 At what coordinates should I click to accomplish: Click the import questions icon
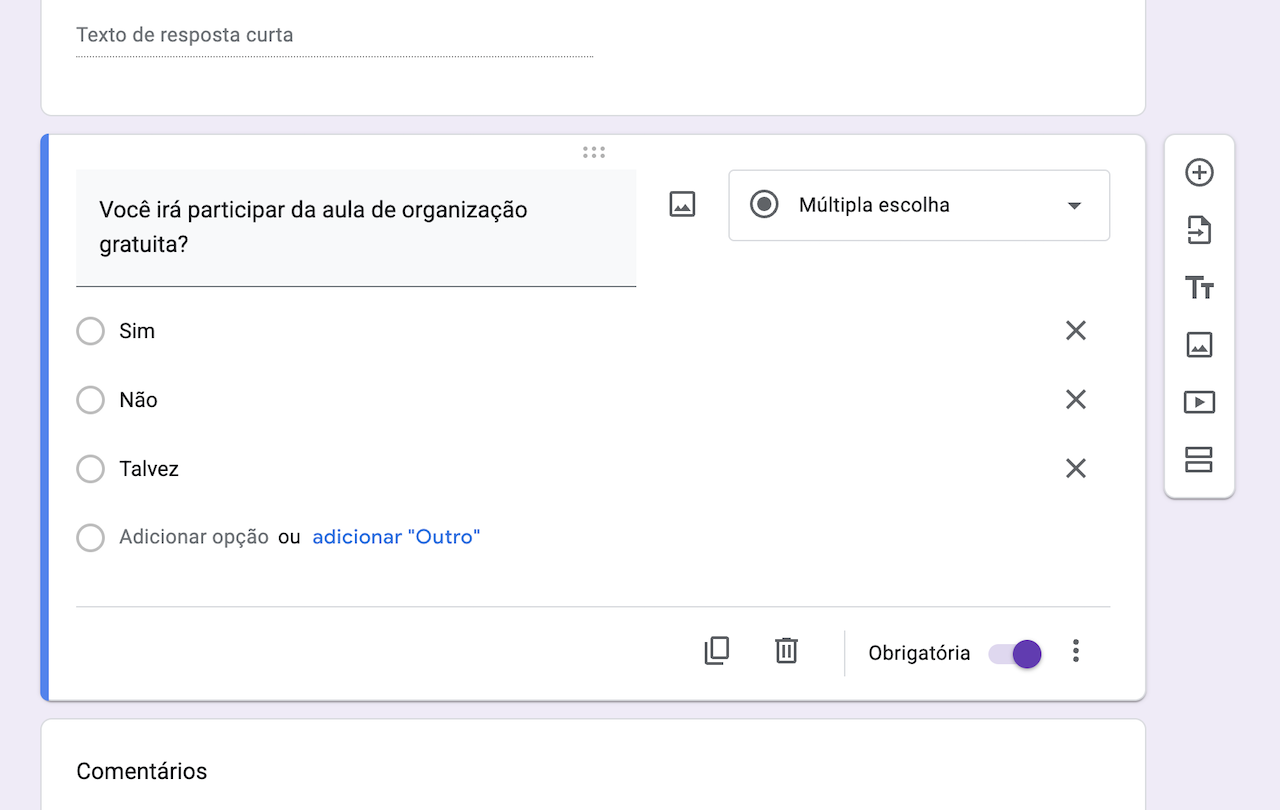[x=1199, y=229]
